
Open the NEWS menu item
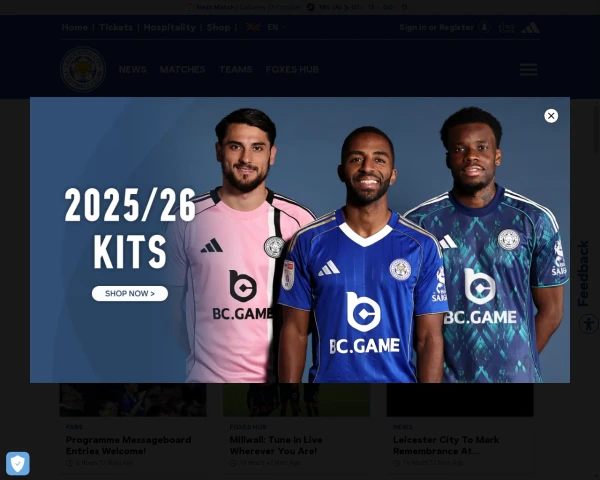coord(133,69)
